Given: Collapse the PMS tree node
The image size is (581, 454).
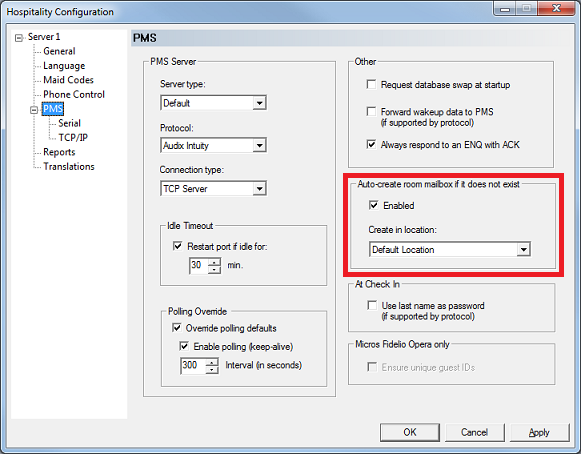Looking at the screenshot, I should tap(34, 110).
